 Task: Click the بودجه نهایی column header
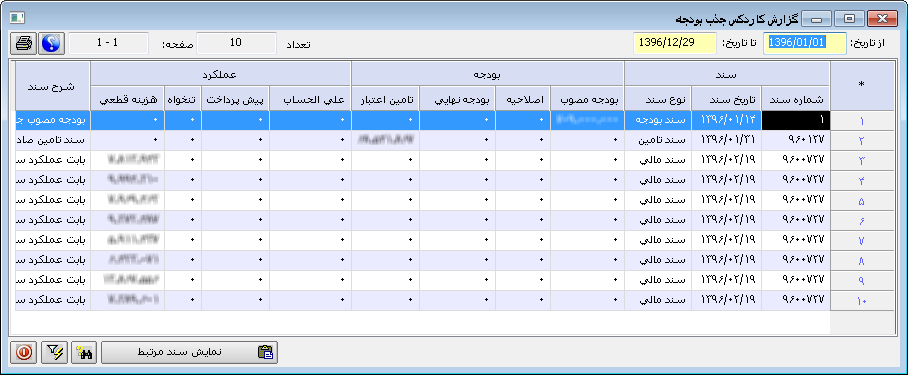point(457,99)
